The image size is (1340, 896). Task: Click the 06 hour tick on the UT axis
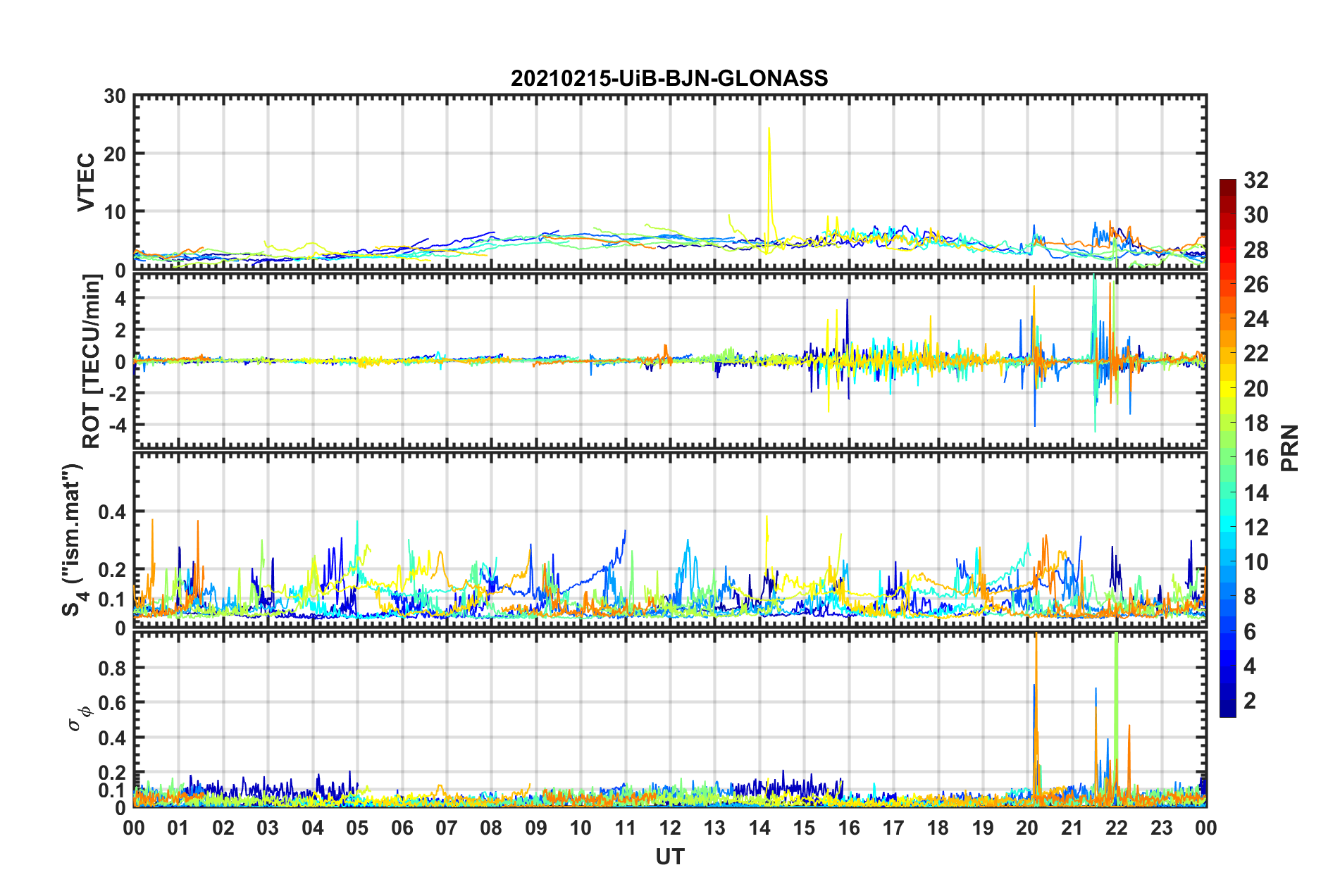click(x=402, y=827)
